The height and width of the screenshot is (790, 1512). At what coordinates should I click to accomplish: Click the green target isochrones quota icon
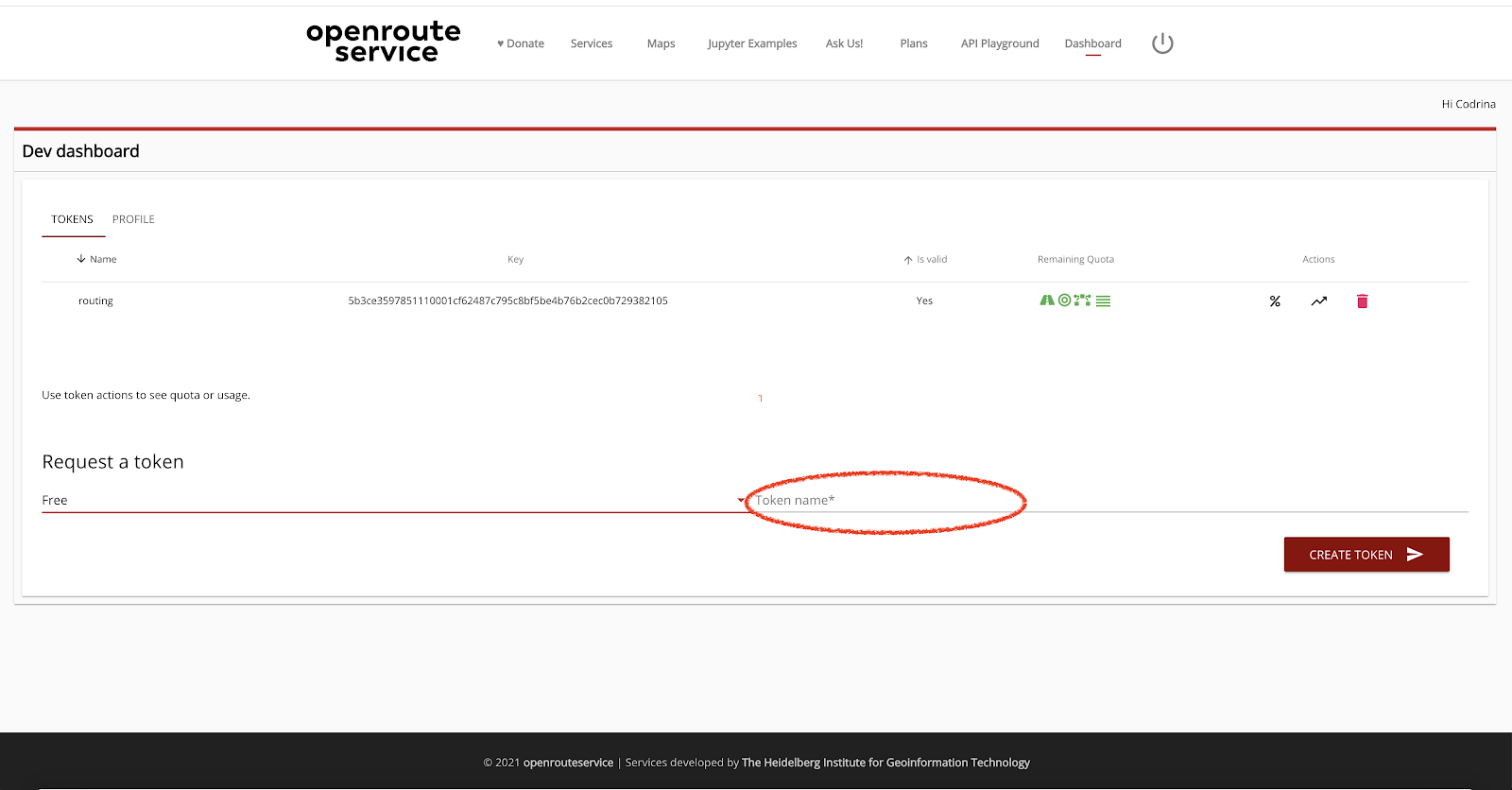(1065, 301)
